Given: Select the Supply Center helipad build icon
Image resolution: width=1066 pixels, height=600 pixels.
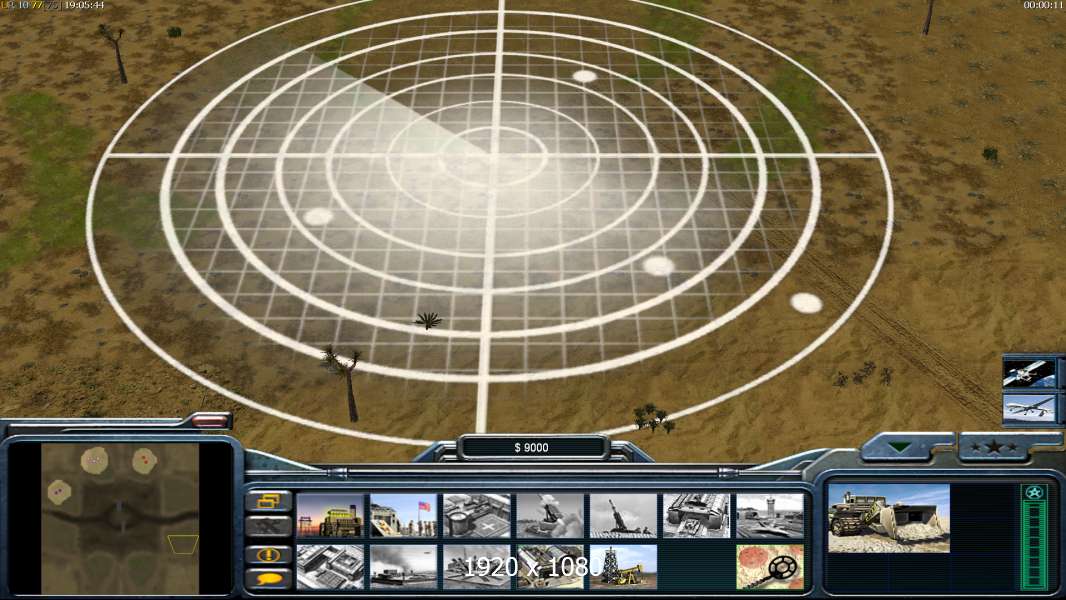Looking at the screenshot, I should [x=477, y=516].
